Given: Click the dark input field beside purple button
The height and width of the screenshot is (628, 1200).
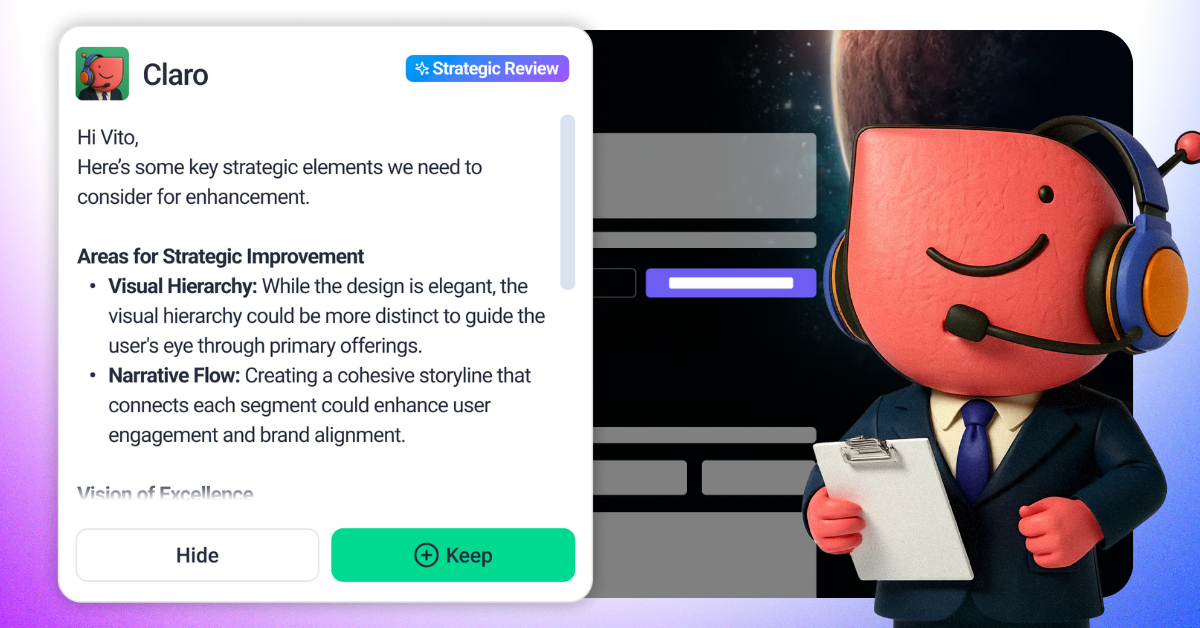Looking at the screenshot, I should click(615, 283).
